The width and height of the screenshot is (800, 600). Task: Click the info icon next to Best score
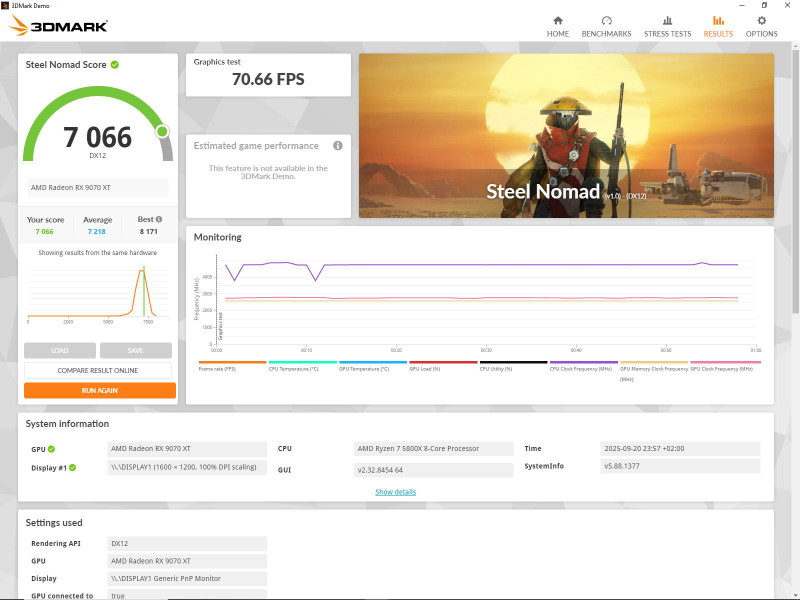(159, 219)
